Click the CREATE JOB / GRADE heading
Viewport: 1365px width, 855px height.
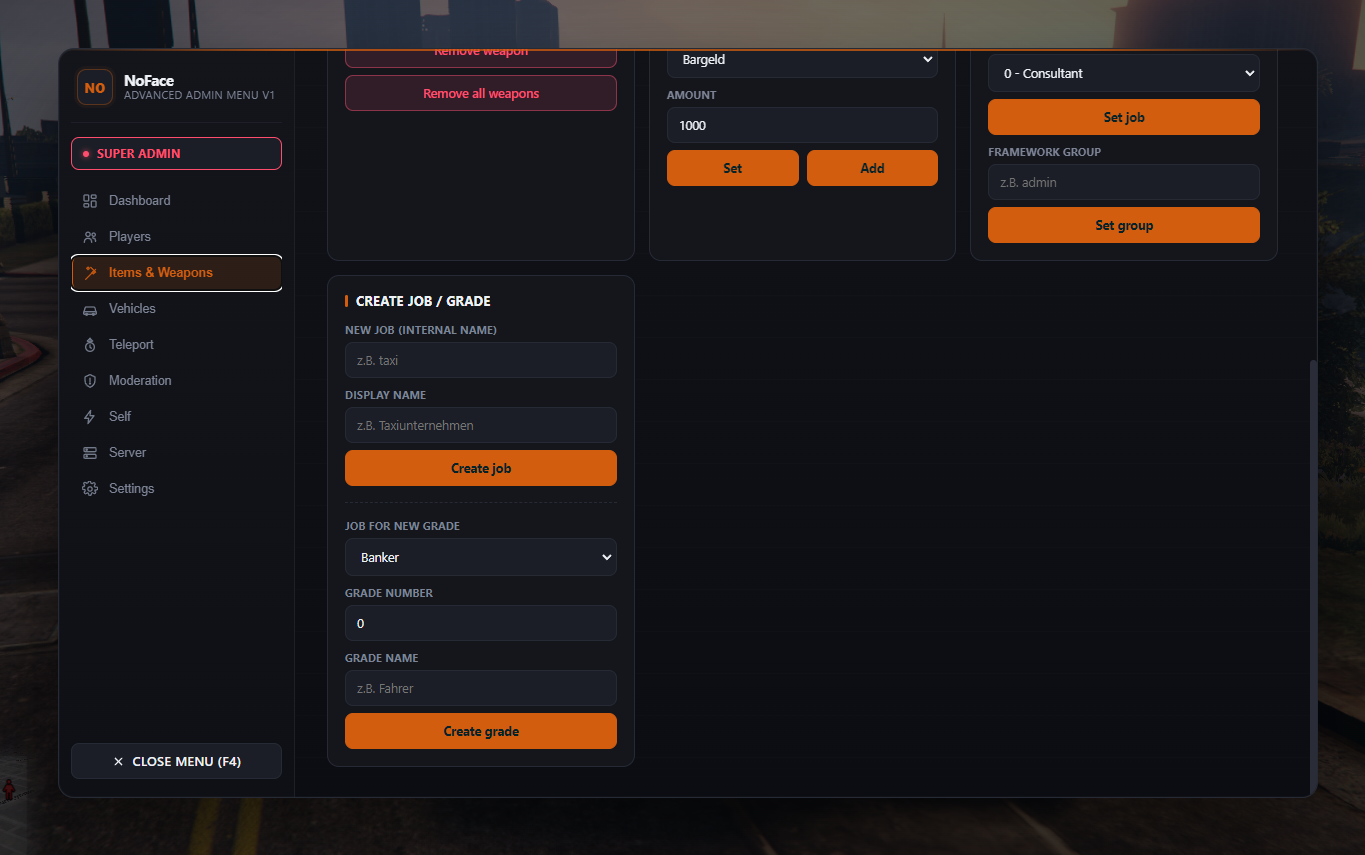(423, 301)
